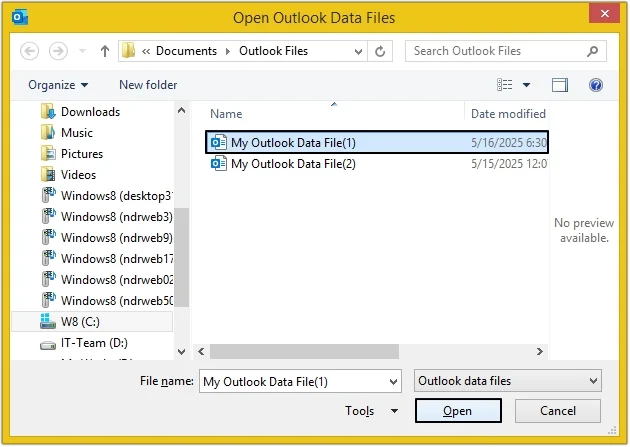Create a New folder
The image size is (630, 447).
click(x=148, y=85)
